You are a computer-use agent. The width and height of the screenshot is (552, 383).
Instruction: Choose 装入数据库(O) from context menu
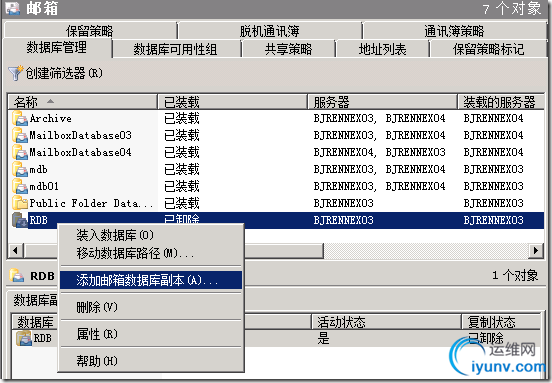click(x=151, y=235)
